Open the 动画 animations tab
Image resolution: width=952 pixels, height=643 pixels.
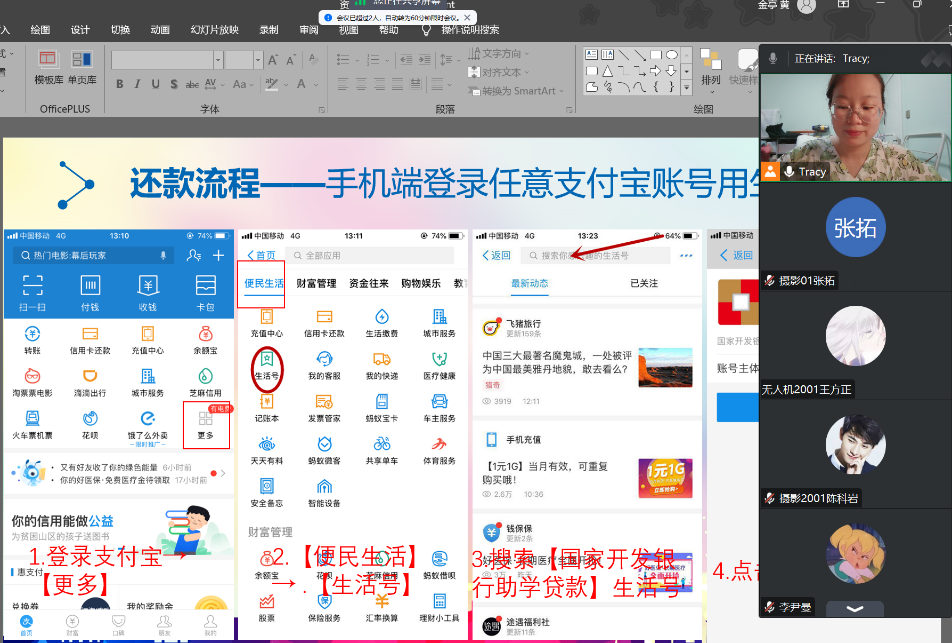point(160,30)
